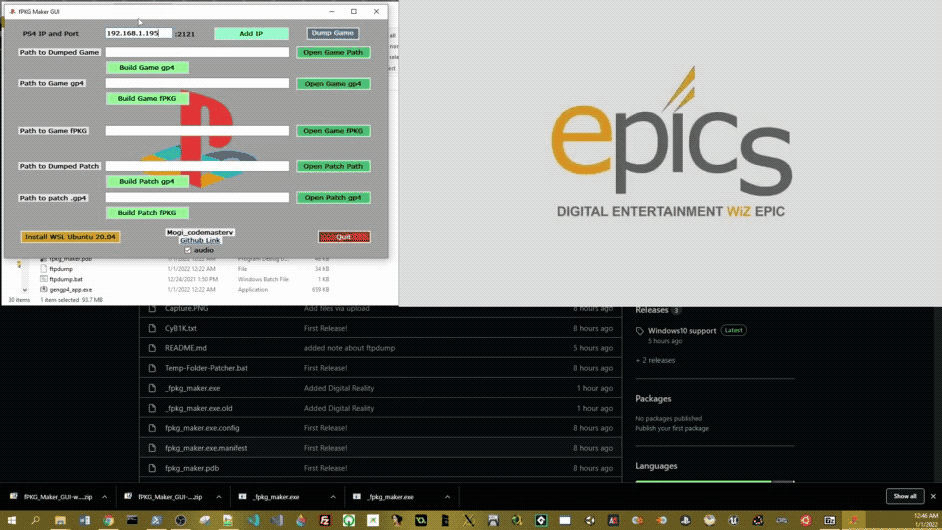Collapse the Explorer navigation tree arrow
This screenshot has height=530, width=942.
pos(25,290)
